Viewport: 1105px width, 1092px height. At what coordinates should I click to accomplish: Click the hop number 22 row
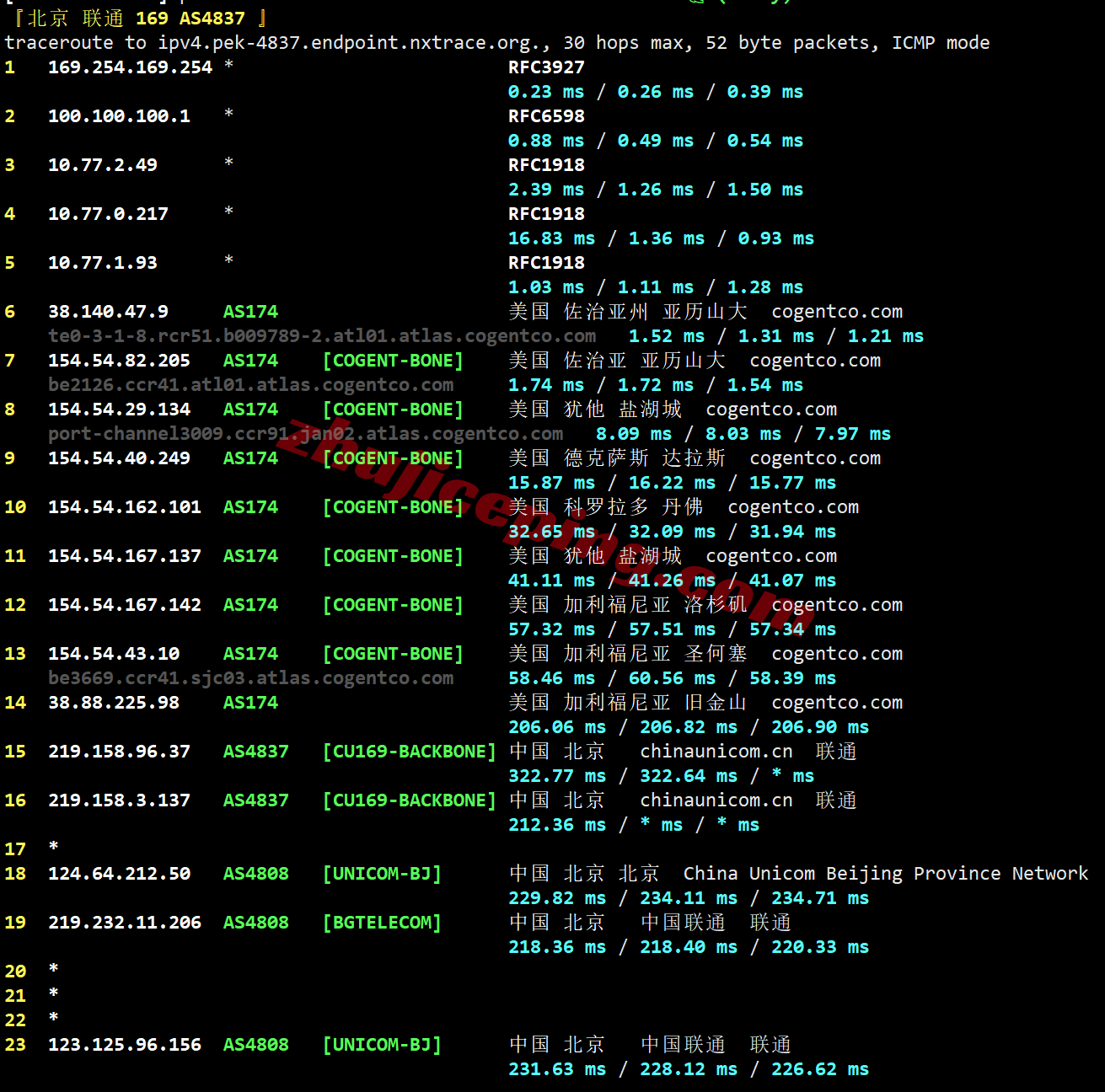31,1020
